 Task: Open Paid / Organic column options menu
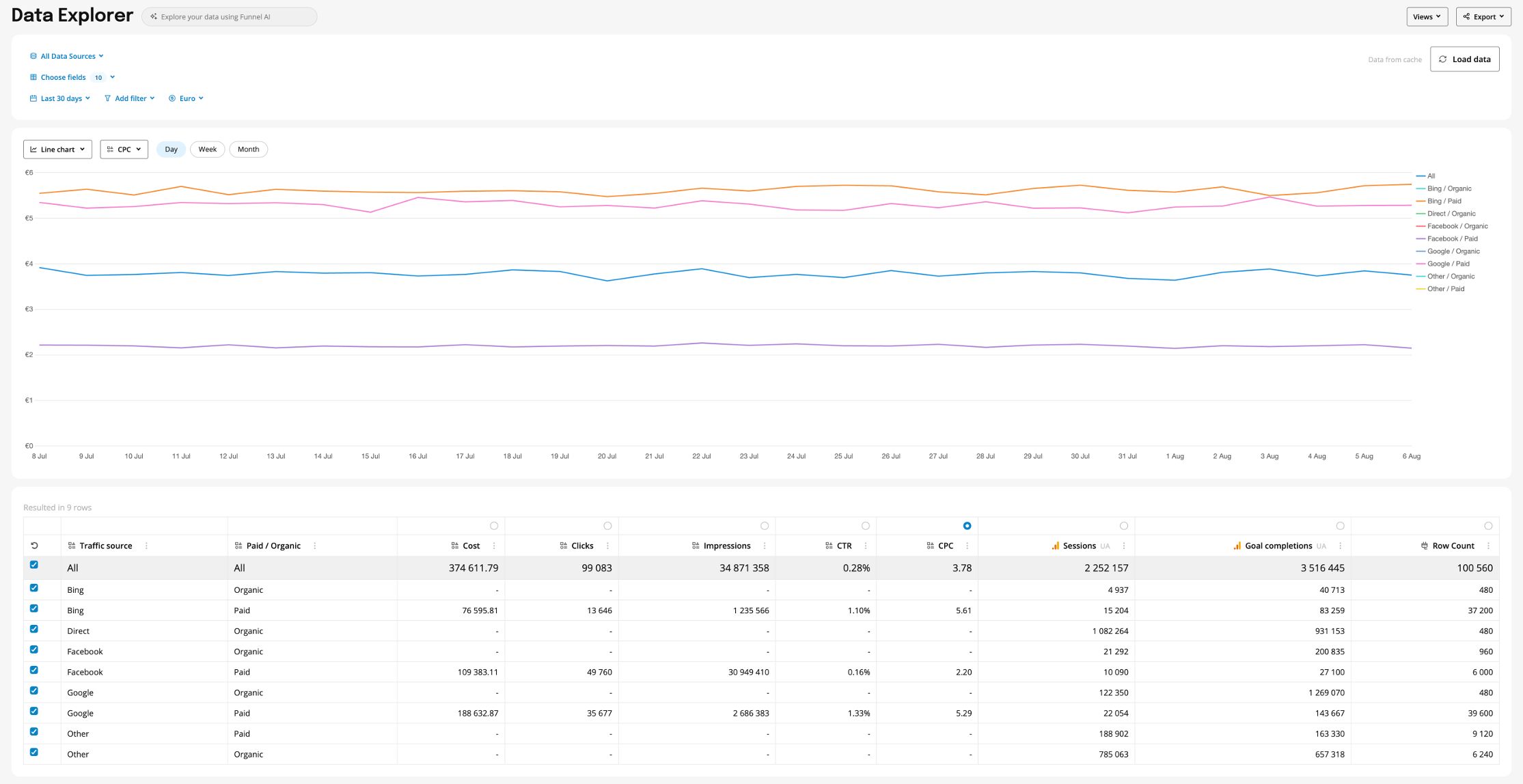[x=314, y=546]
